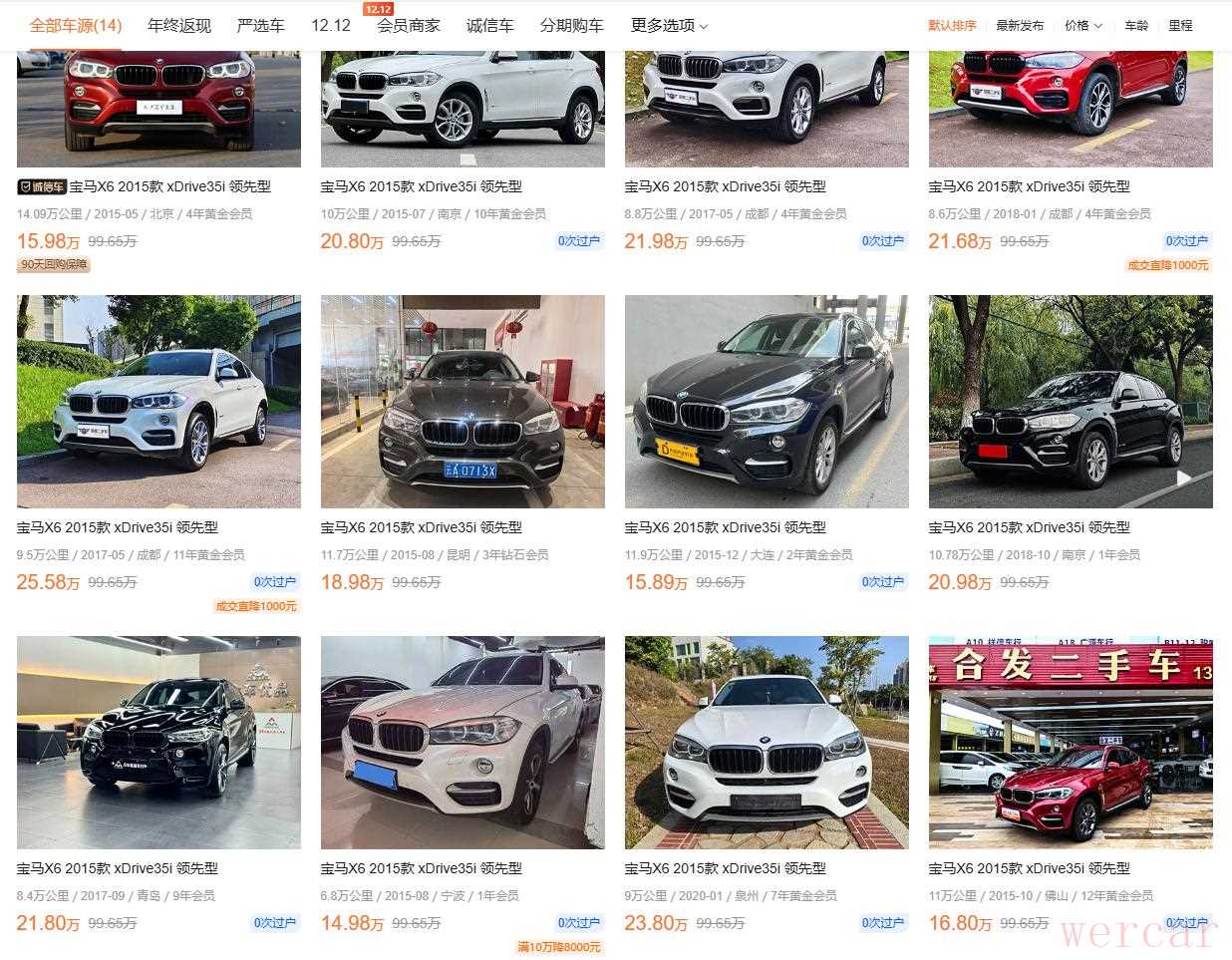Click 90天回购保障 tag under 15.98万 listing
The image size is (1232, 960).
(x=54, y=265)
